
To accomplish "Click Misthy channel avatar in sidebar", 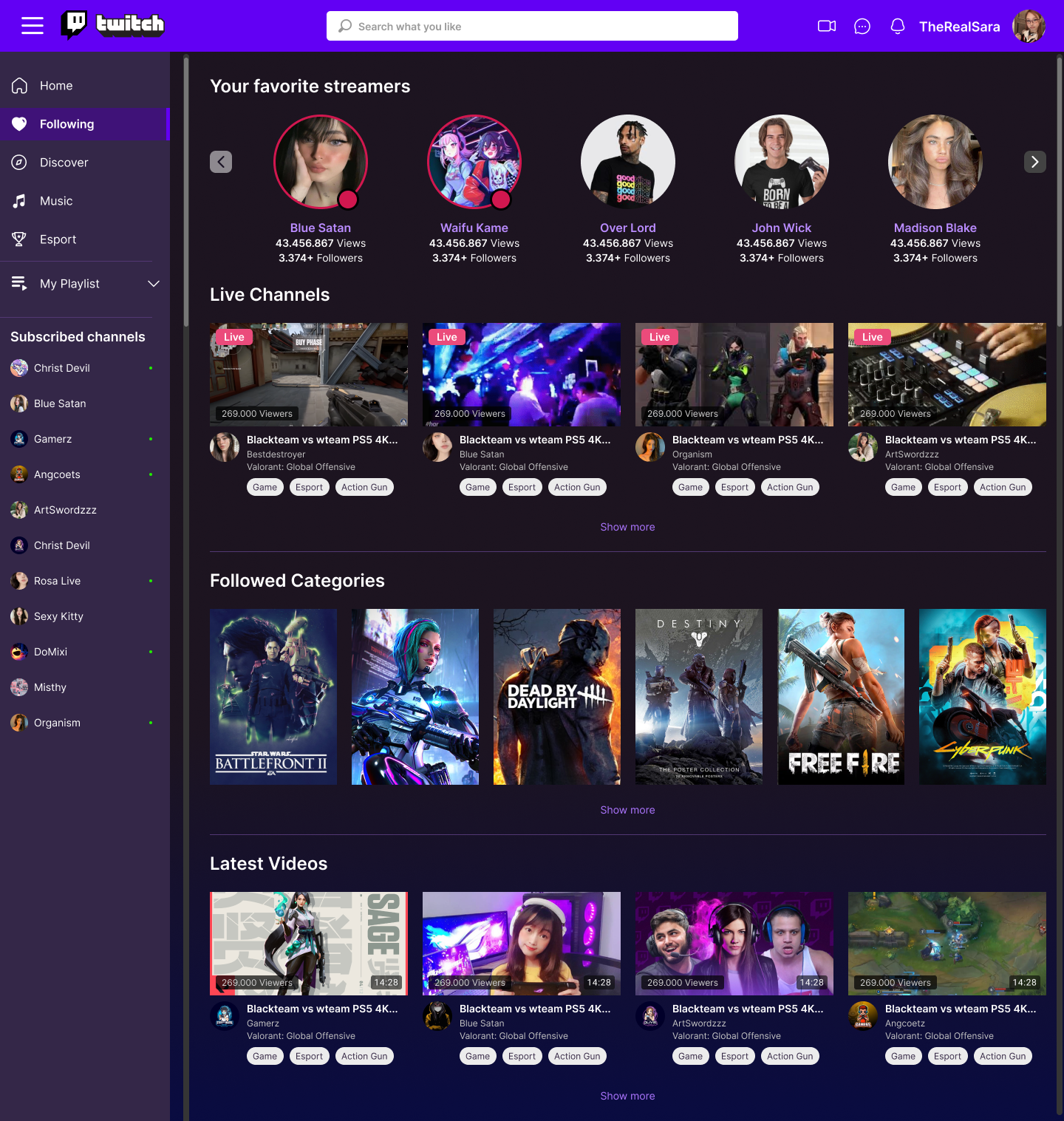I will [x=19, y=687].
